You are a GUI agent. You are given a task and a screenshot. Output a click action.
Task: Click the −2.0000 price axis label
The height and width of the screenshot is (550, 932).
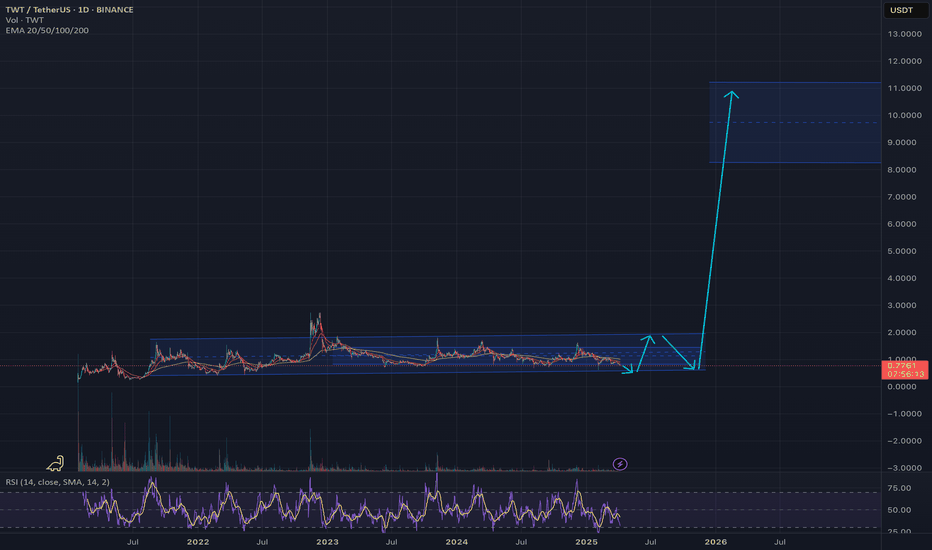(905, 441)
